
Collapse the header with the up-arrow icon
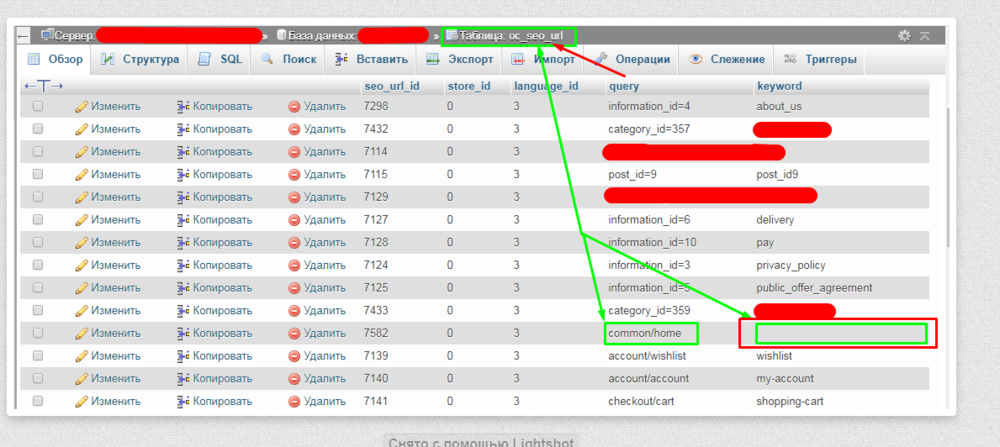click(x=925, y=35)
